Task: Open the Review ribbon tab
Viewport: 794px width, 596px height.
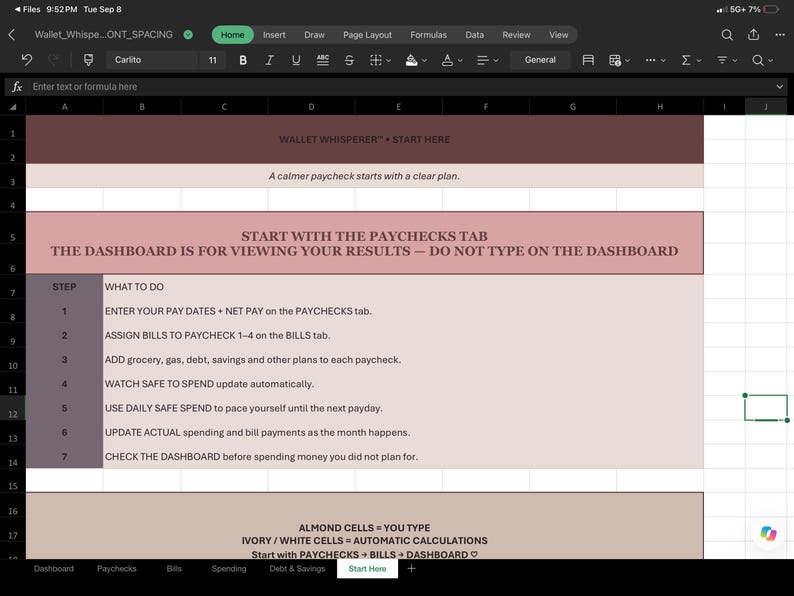Action: (516, 35)
